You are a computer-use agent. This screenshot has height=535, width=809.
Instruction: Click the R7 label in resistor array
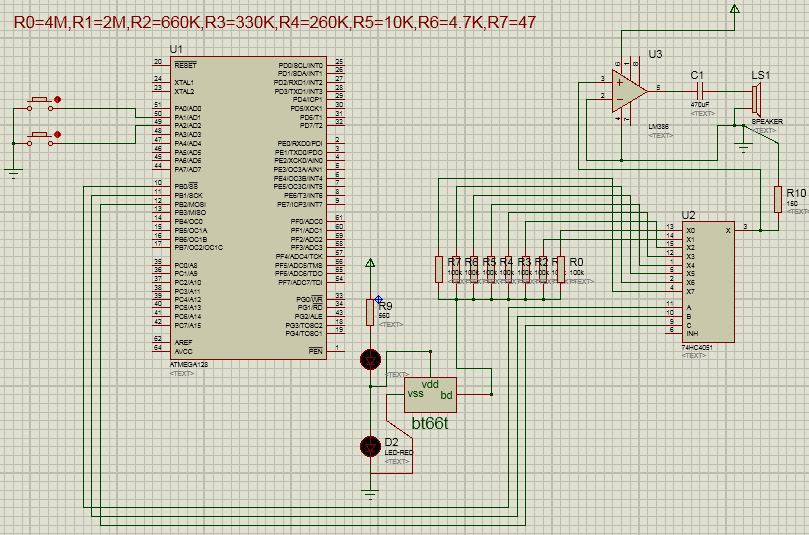point(454,262)
